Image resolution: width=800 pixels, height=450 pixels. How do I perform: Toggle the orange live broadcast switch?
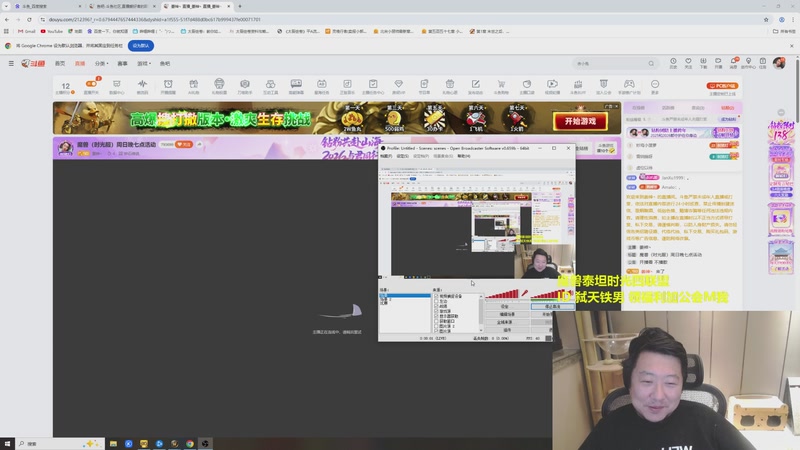pyautogui.click(x=91, y=84)
